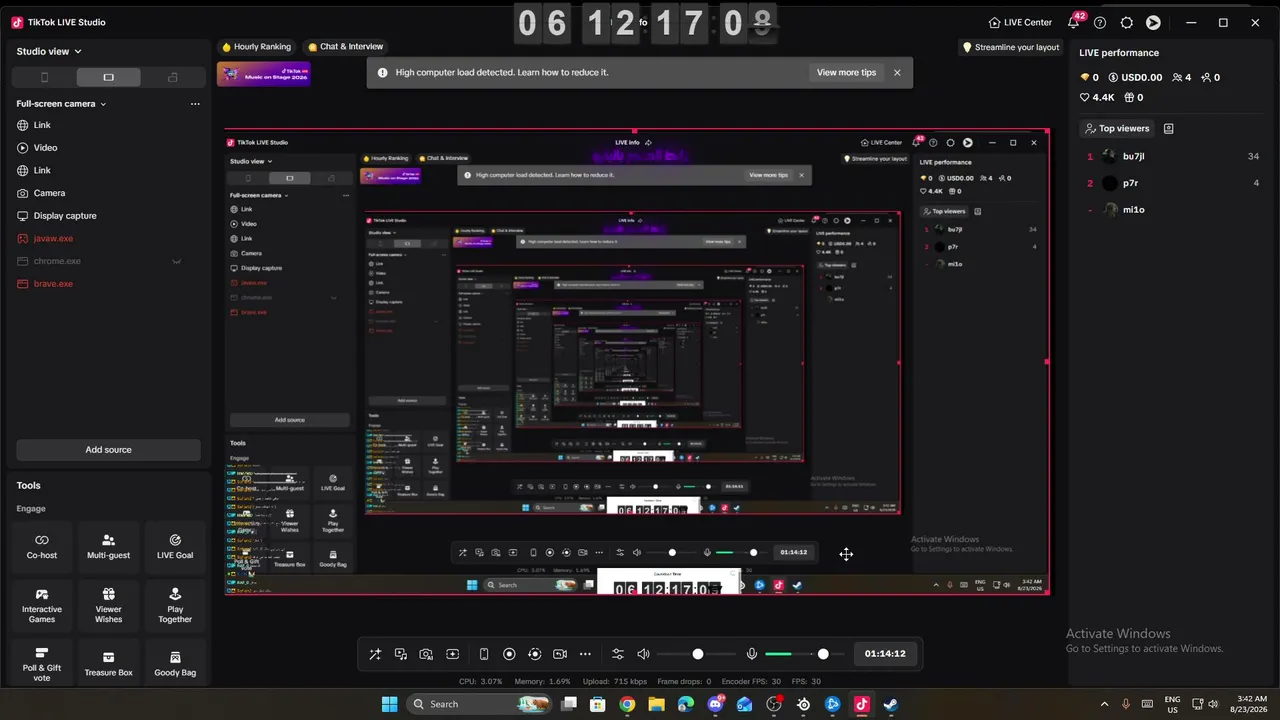The height and width of the screenshot is (720, 1280).
Task: Open more options in bottom toolbar
Action: click(x=585, y=654)
